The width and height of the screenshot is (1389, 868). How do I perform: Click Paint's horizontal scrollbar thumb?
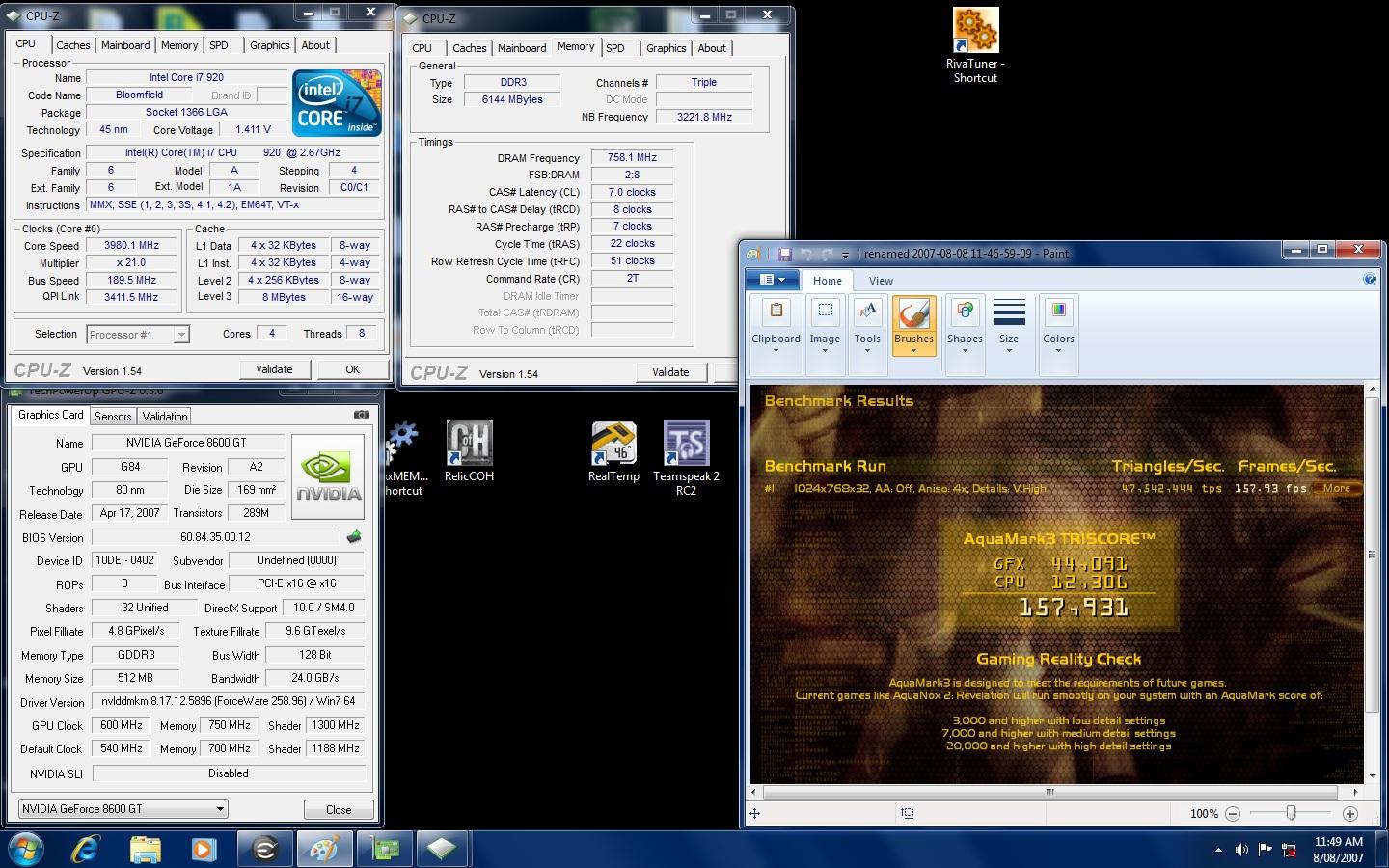(1049, 792)
